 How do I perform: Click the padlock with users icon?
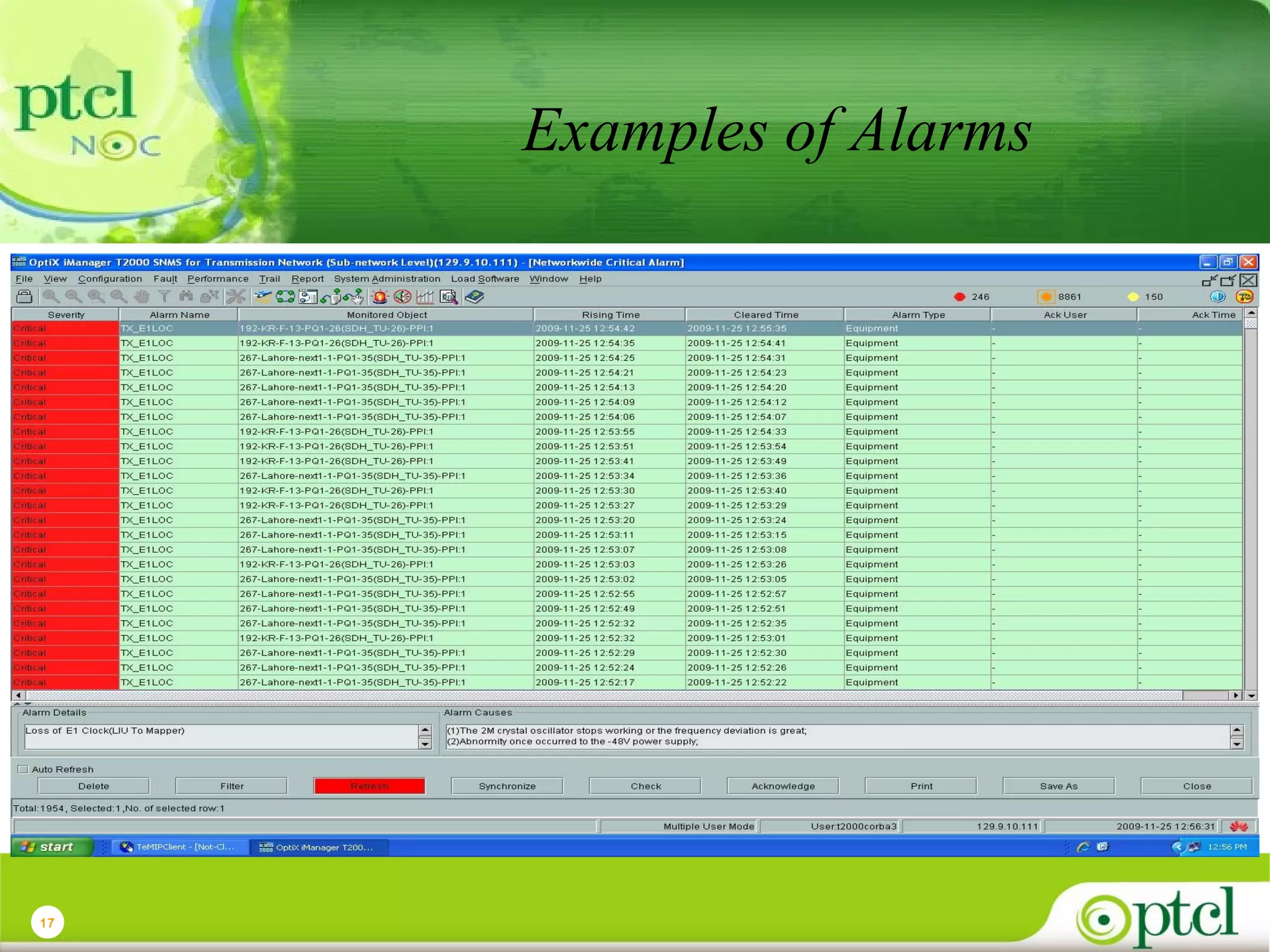coord(210,297)
